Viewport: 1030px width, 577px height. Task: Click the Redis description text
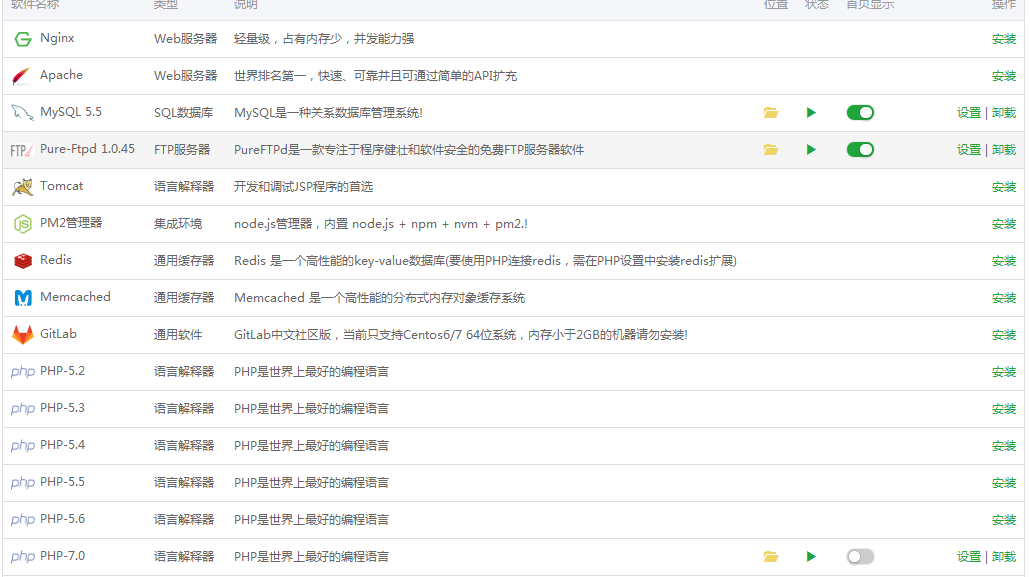click(485, 261)
